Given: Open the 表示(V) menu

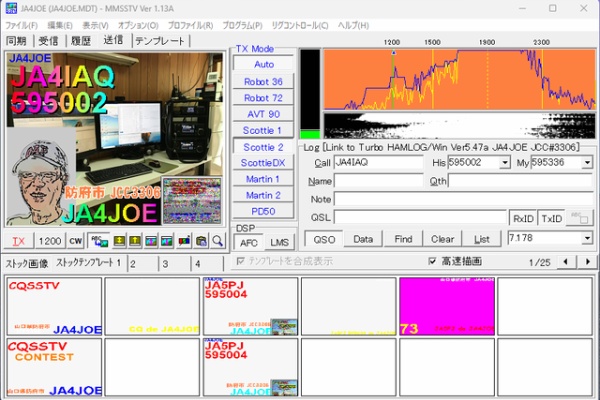Looking at the screenshot, I should [x=96, y=26].
